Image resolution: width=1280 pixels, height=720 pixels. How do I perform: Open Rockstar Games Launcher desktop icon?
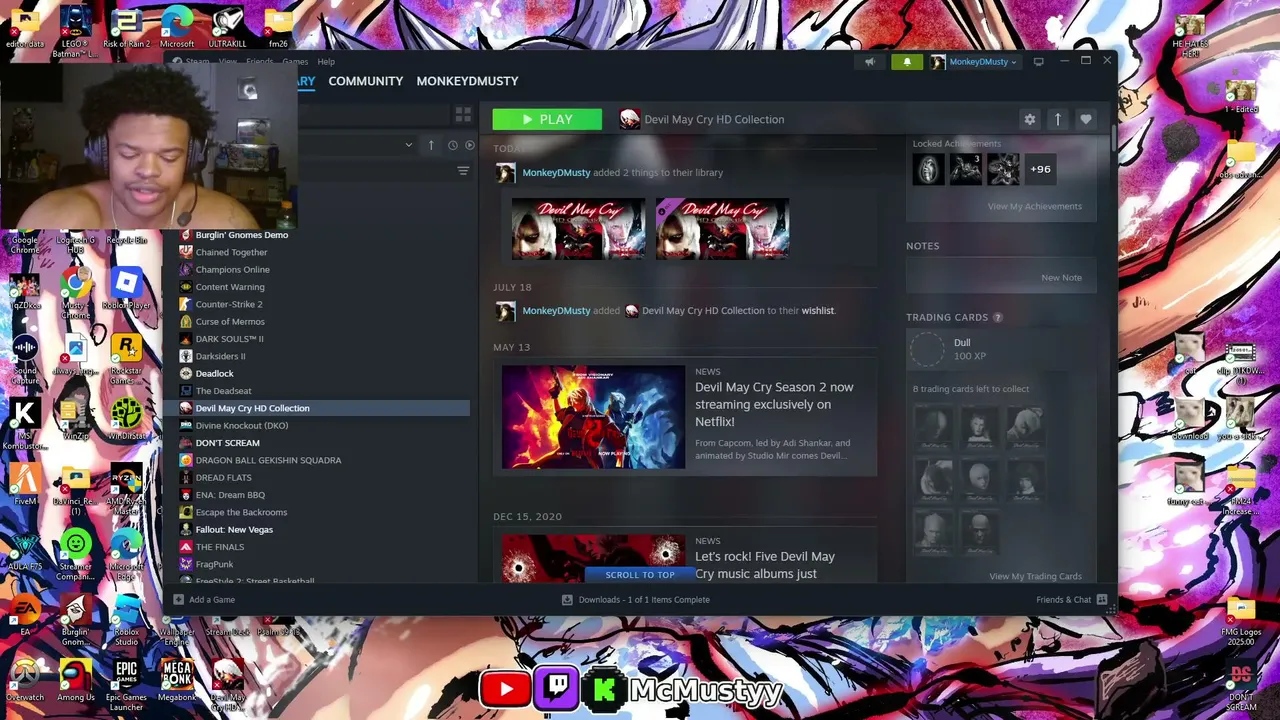[126, 359]
